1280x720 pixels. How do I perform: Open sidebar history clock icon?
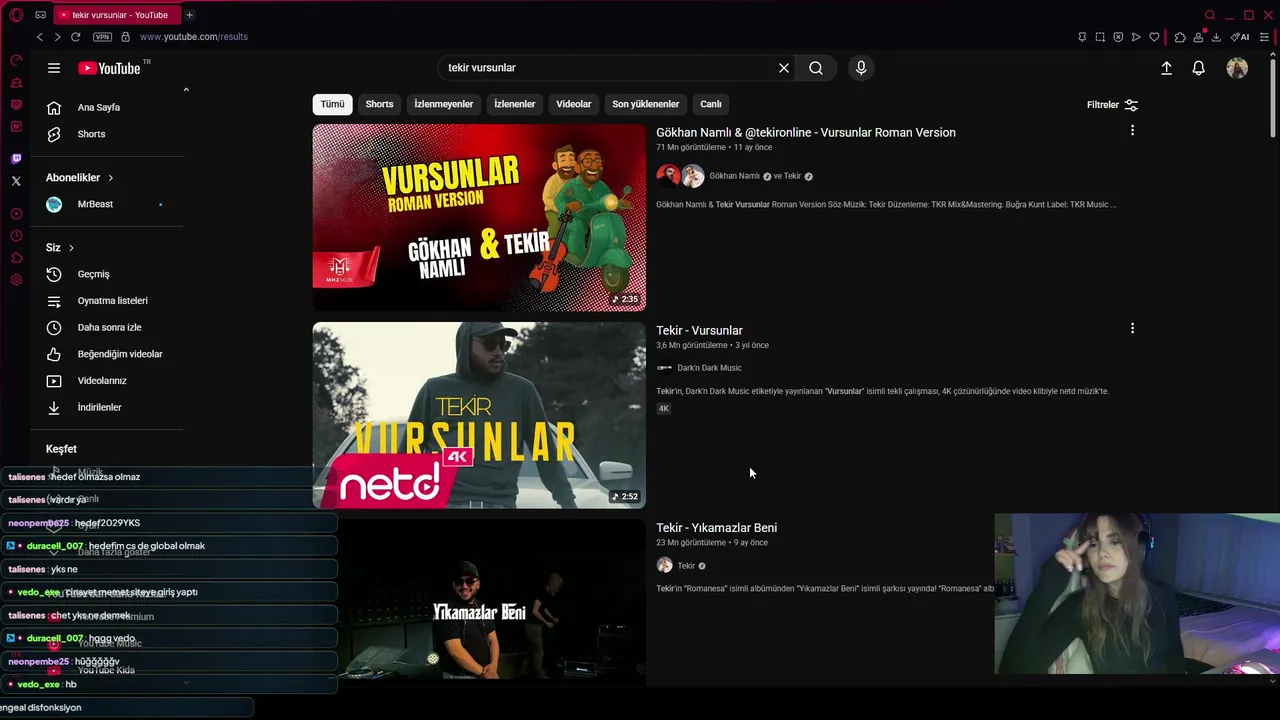16,236
